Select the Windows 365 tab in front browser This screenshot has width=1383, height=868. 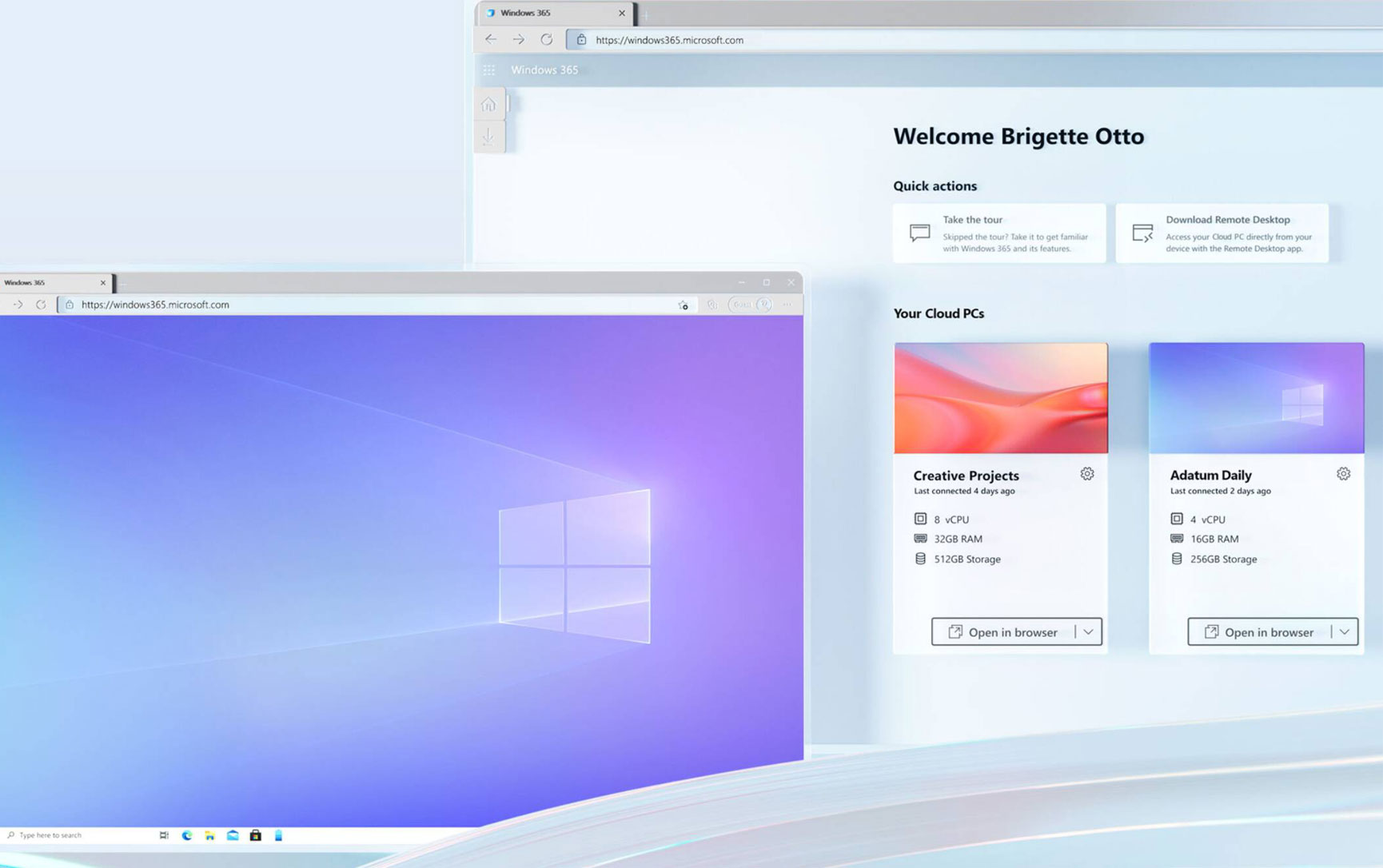tap(56, 282)
